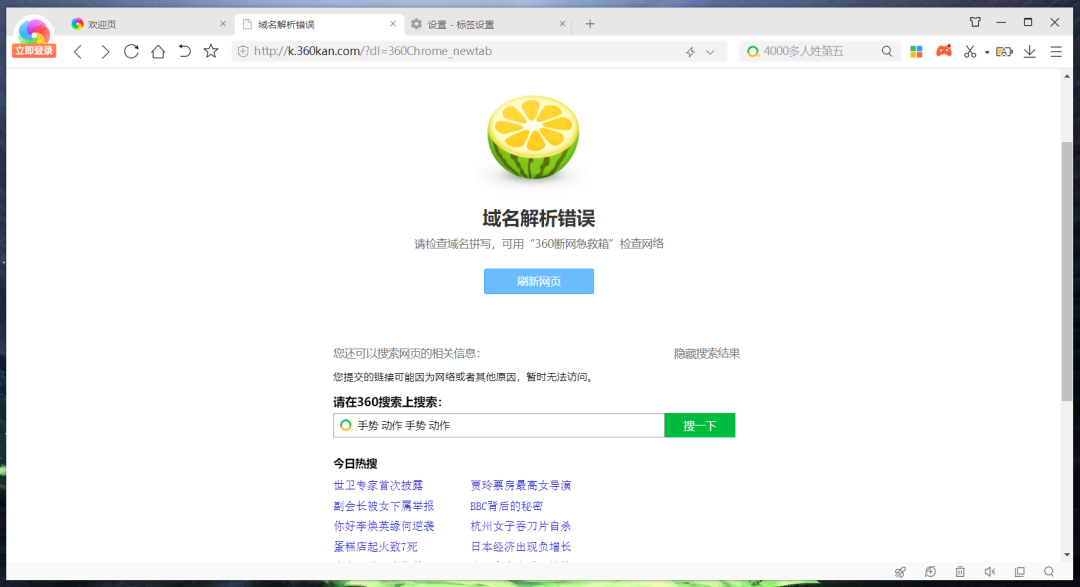1080x587 pixels.
Task: Open the home page icon
Action: [158, 51]
